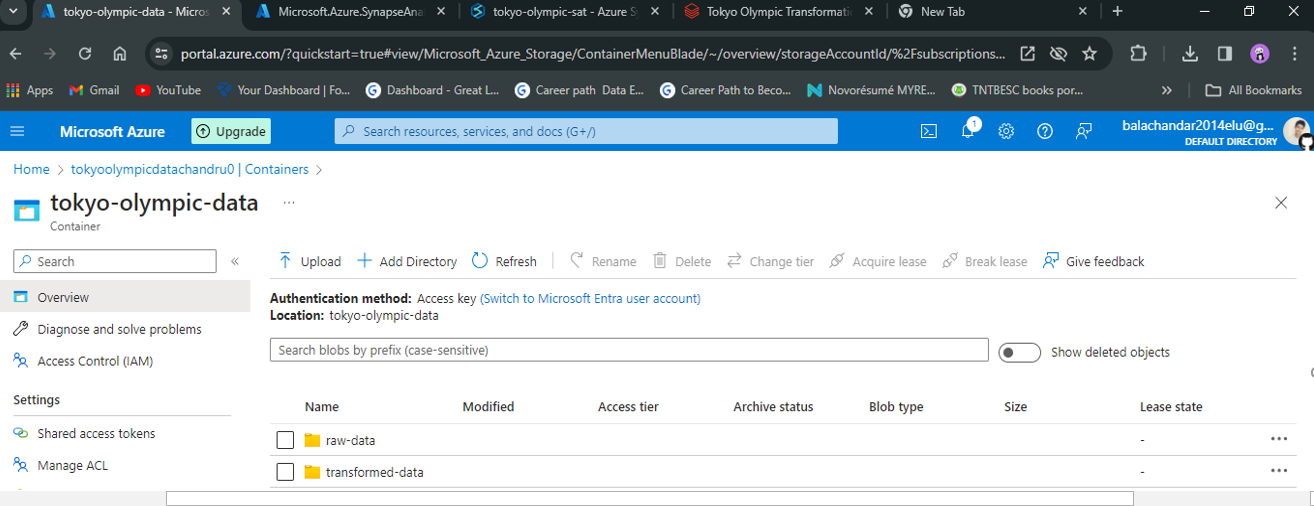This screenshot has width=1314, height=506.
Task: Click the Blob type column header
Action: pos(896,407)
